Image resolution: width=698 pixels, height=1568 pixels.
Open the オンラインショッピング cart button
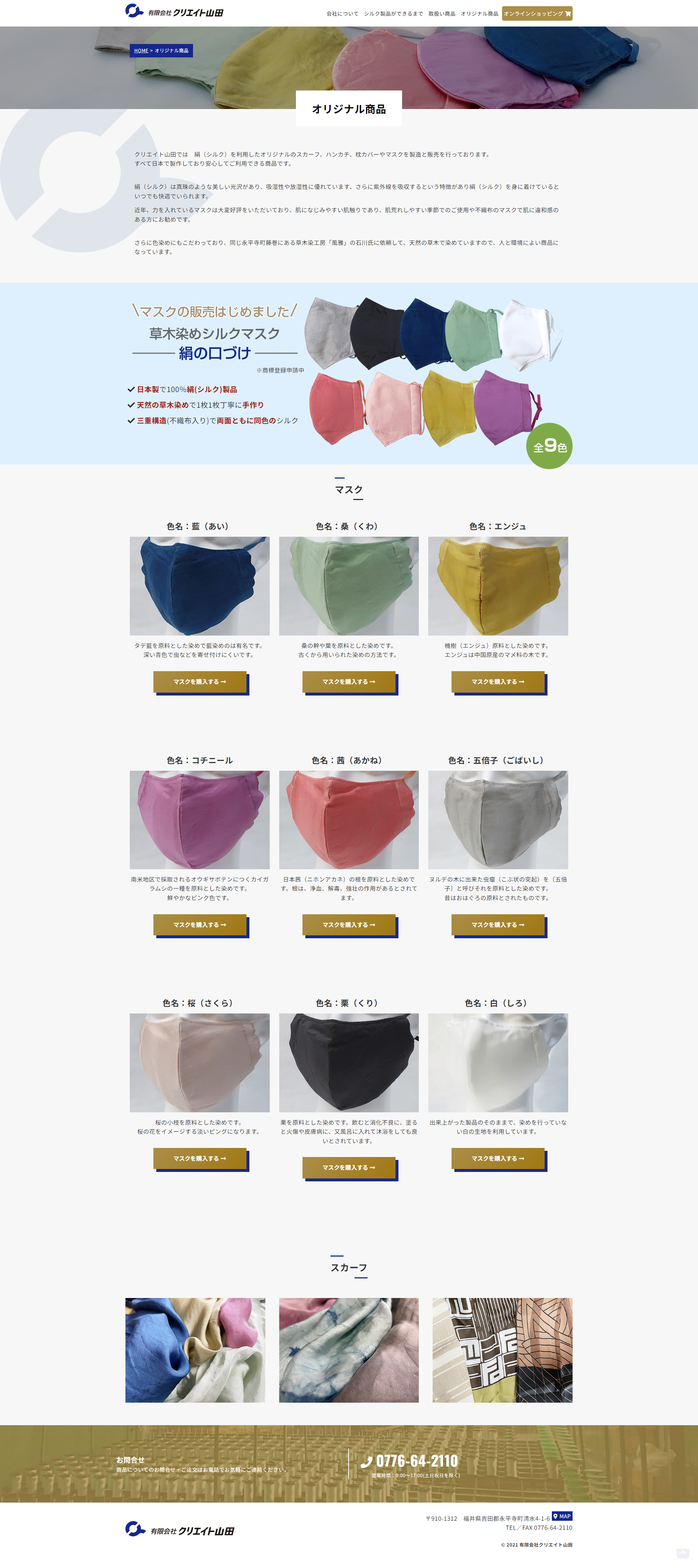pyautogui.click(x=537, y=13)
